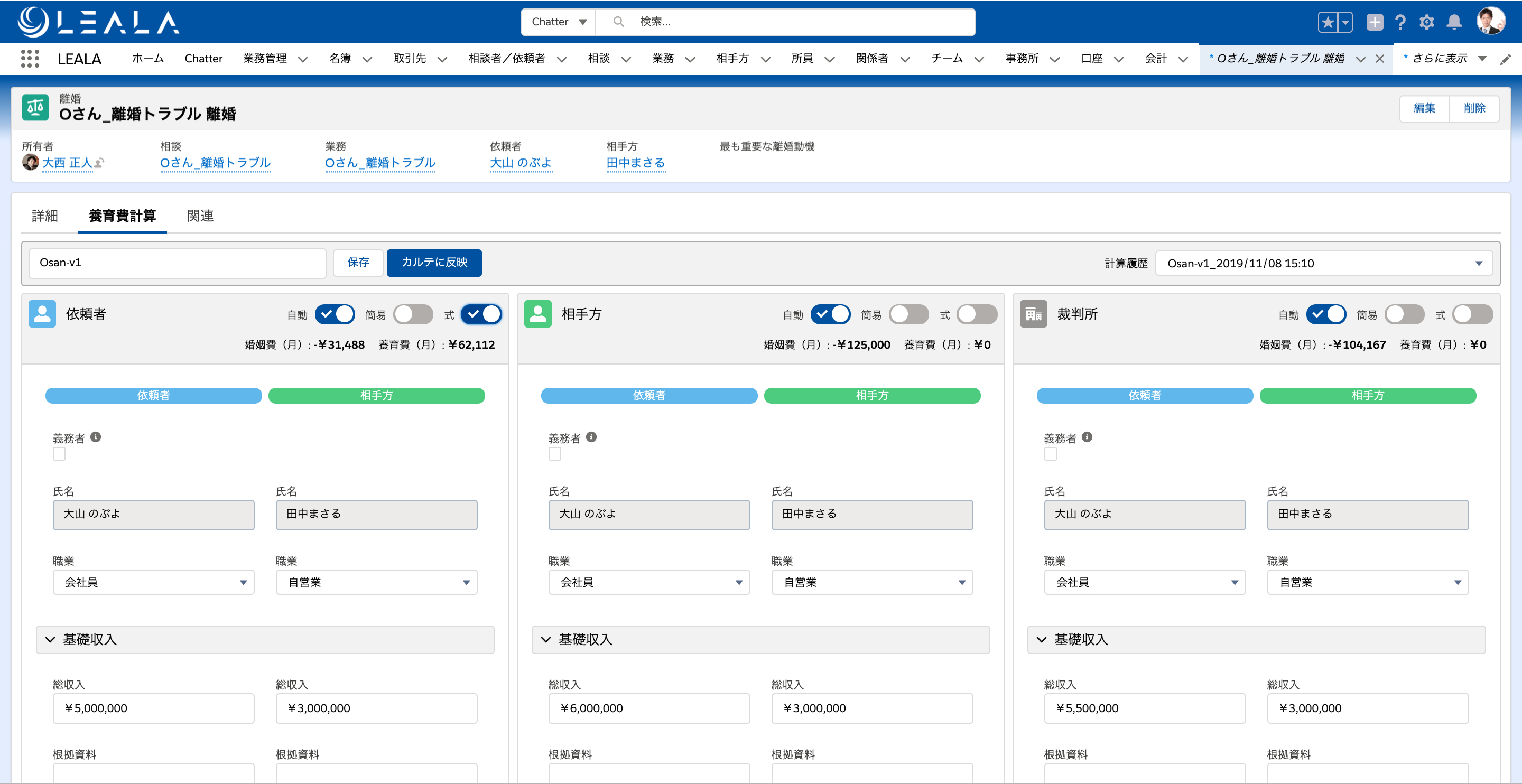Show 義務者 info tooltip in 裁判所 panel
The height and width of the screenshot is (784, 1522).
click(x=1087, y=437)
